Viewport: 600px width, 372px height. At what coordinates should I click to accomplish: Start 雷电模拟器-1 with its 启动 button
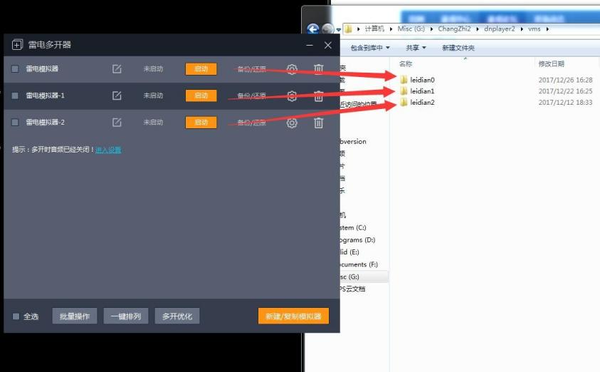pos(201,96)
